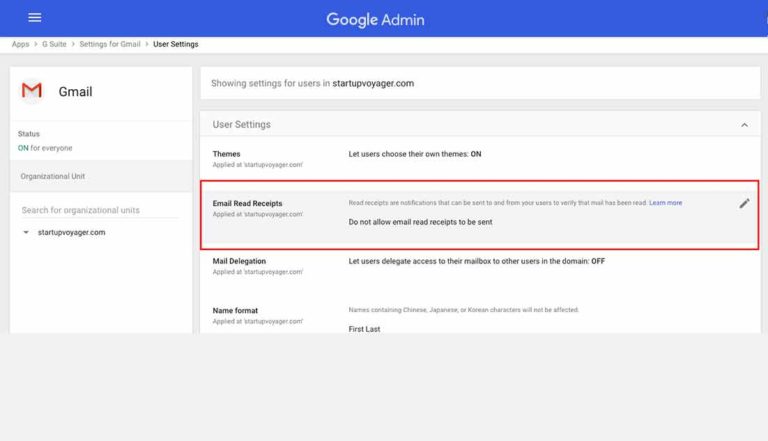The image size is (768, 441).
Task: Click 'Let users choose their own themes' text
Action: coord(415,154)
